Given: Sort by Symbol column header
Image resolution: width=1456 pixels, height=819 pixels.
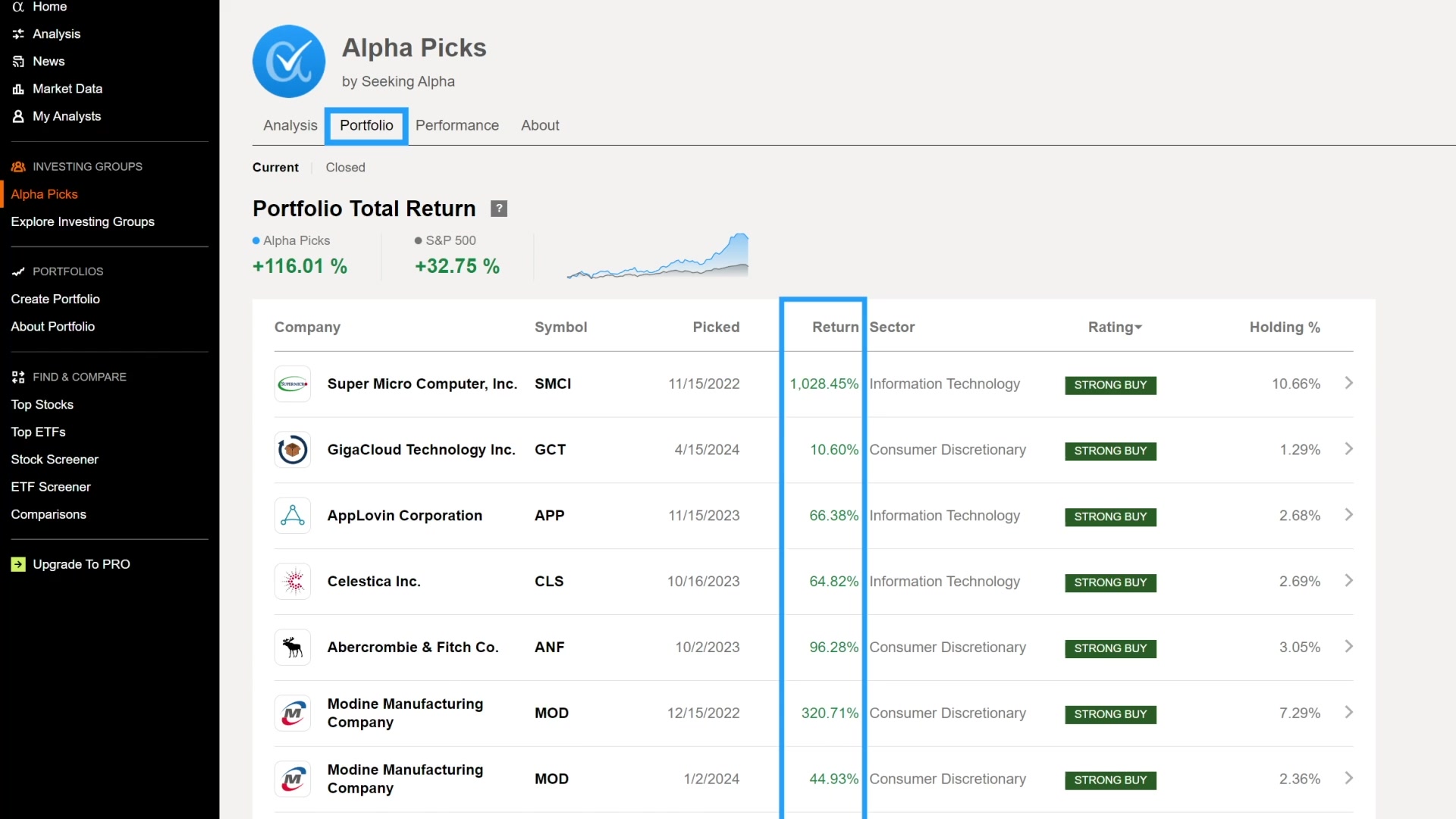Looking at the screenshot, I should tap(561, 327).
